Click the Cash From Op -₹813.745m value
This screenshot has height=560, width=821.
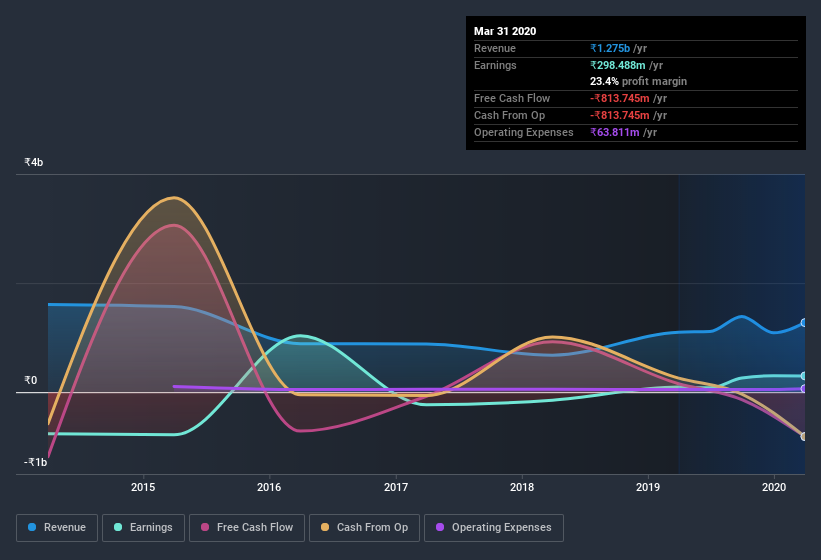click(x=619, y=115)
